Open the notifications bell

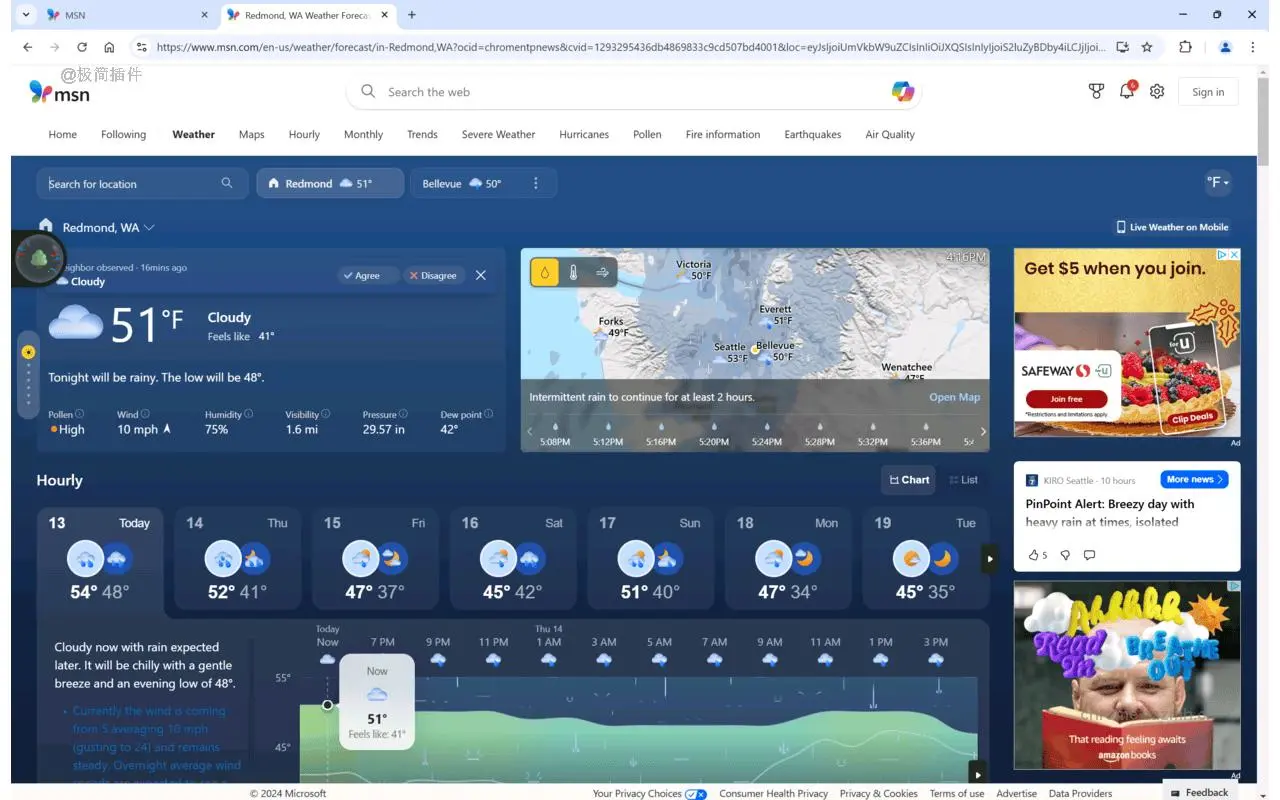1126,90
